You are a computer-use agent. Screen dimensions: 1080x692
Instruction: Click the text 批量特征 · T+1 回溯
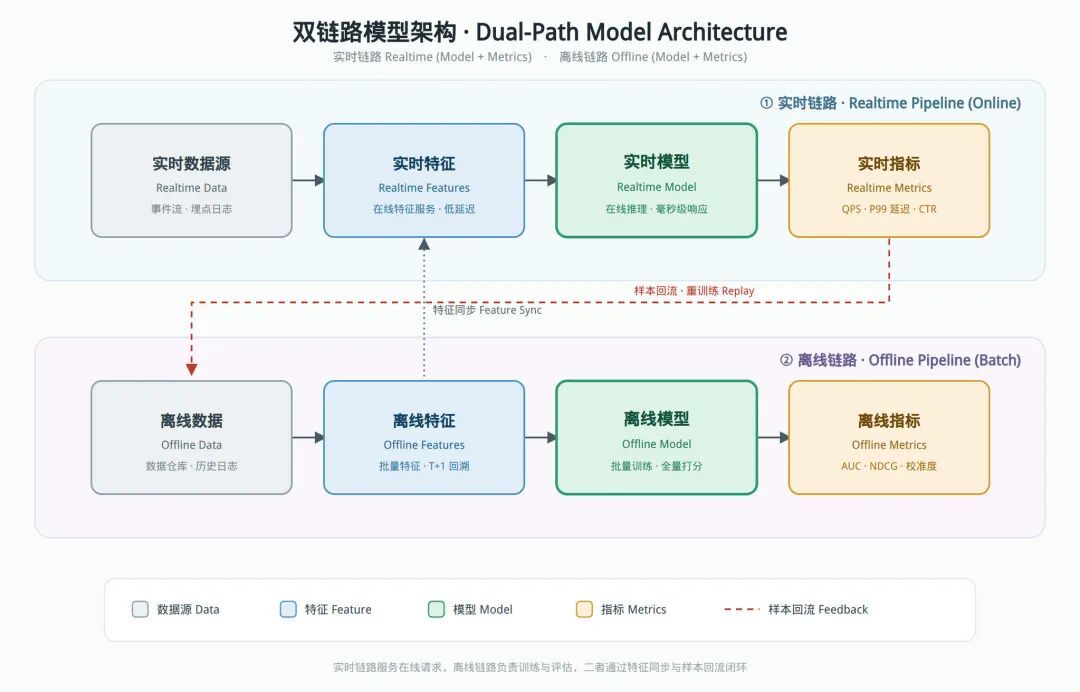tap(424, 466)
